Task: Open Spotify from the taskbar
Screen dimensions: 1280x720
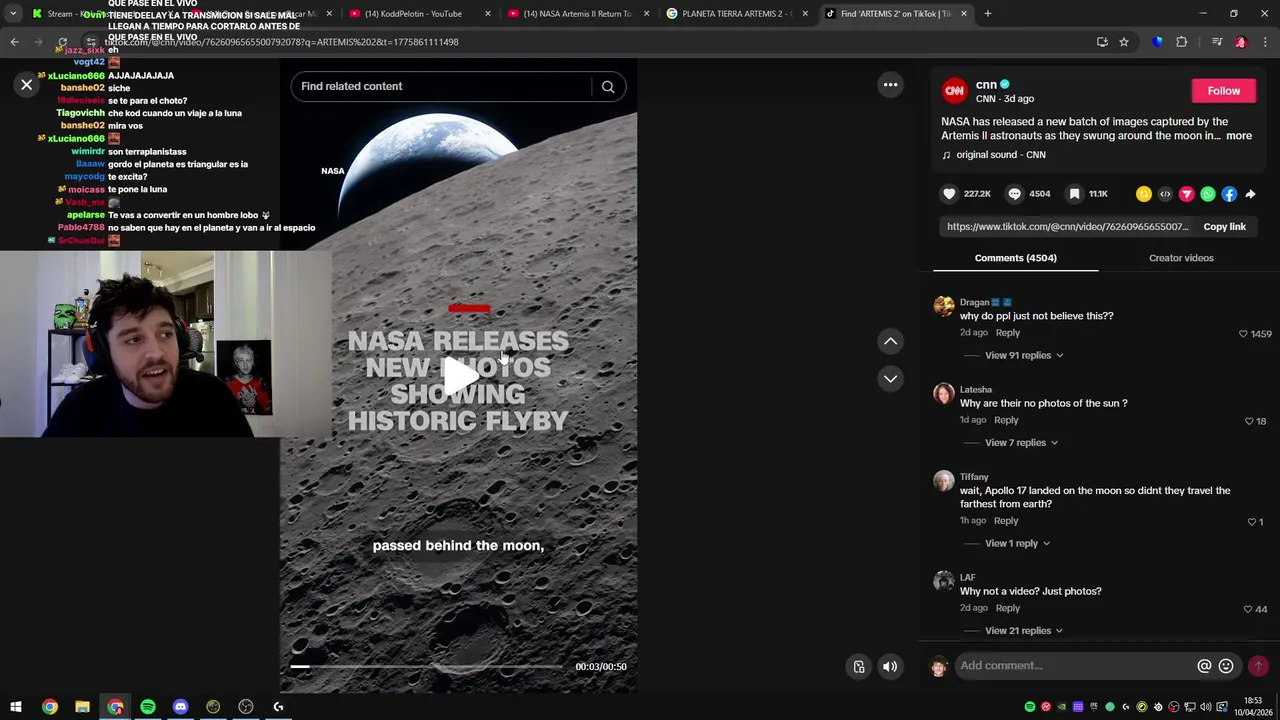Action: pyautogui.click(x=148, y=707)
